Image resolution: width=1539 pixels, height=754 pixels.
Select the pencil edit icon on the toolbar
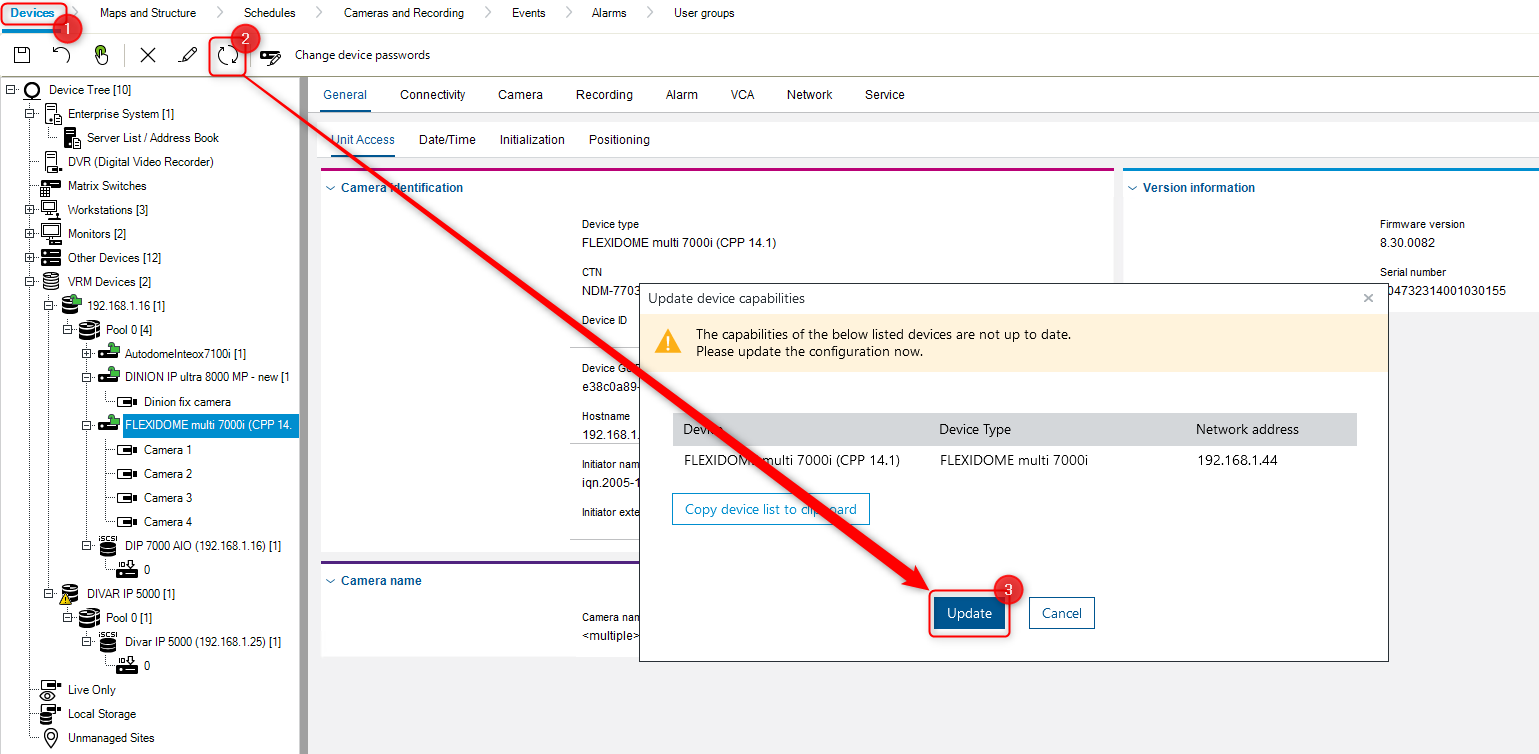coord(189,55)
